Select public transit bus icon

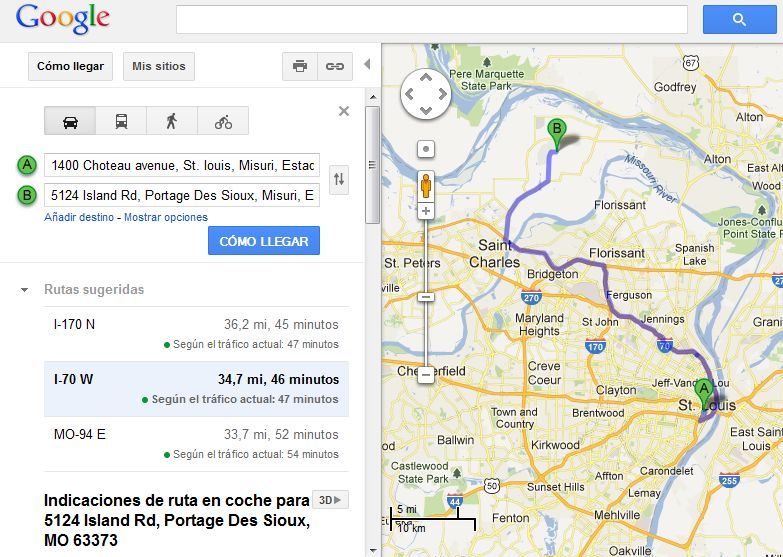121,121
